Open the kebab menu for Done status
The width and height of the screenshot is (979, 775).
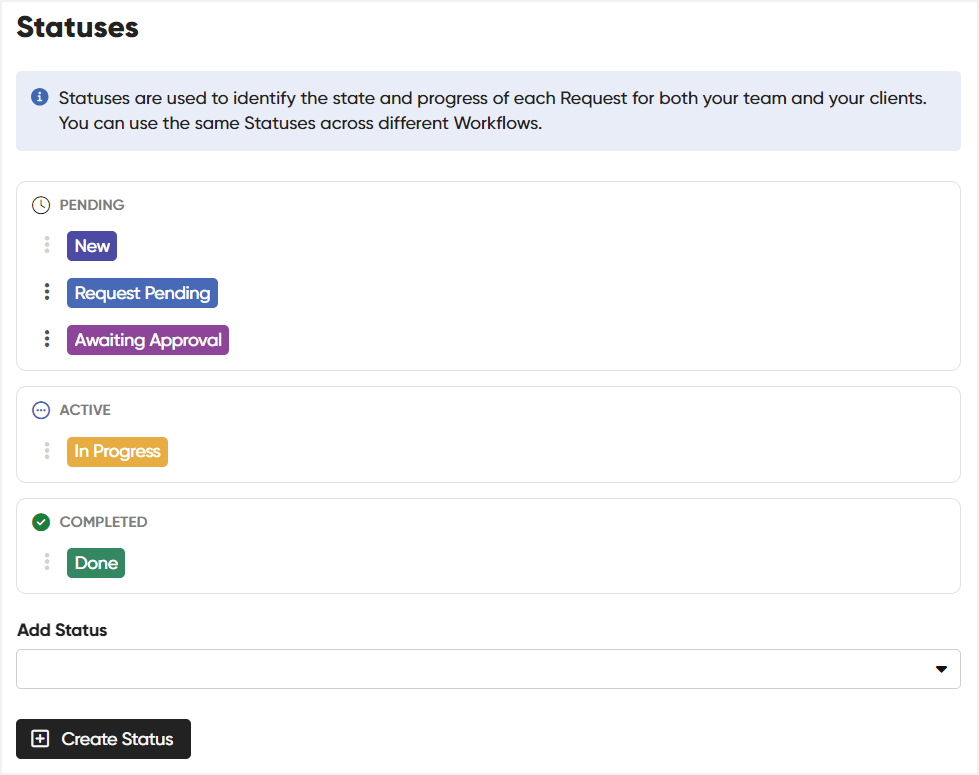coord(47,561)
